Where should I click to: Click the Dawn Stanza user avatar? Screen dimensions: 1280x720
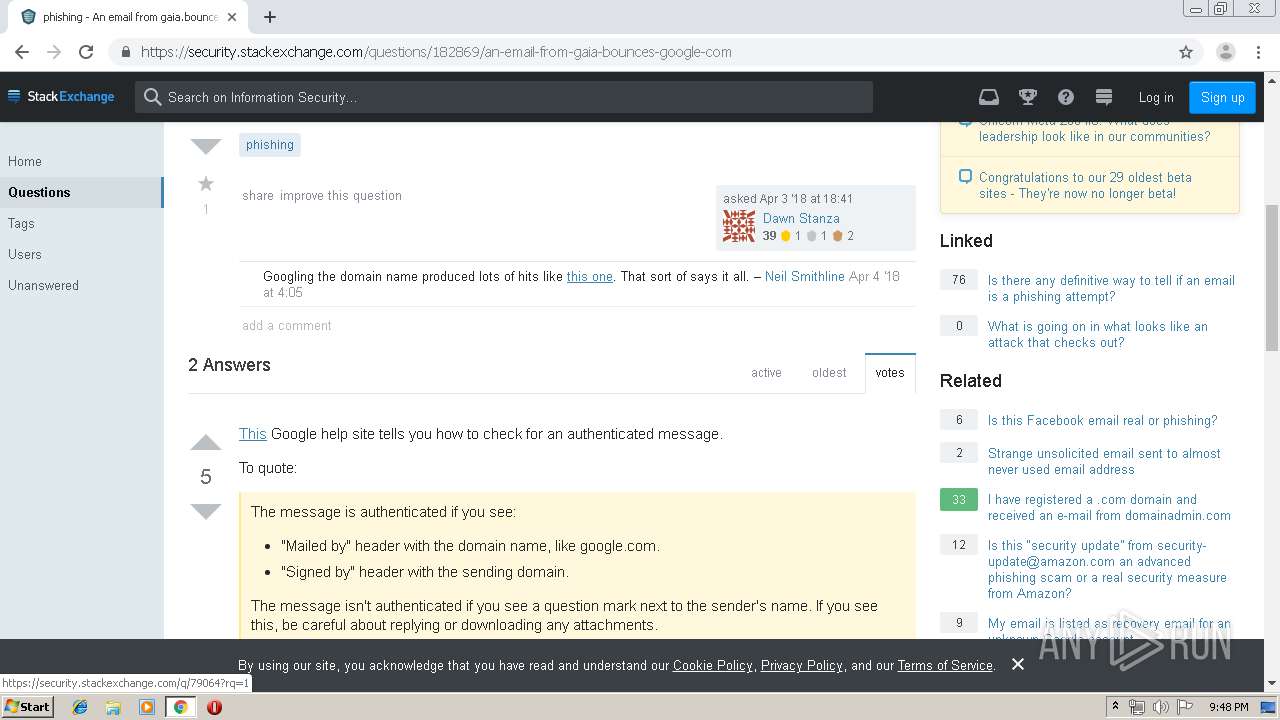739,226
